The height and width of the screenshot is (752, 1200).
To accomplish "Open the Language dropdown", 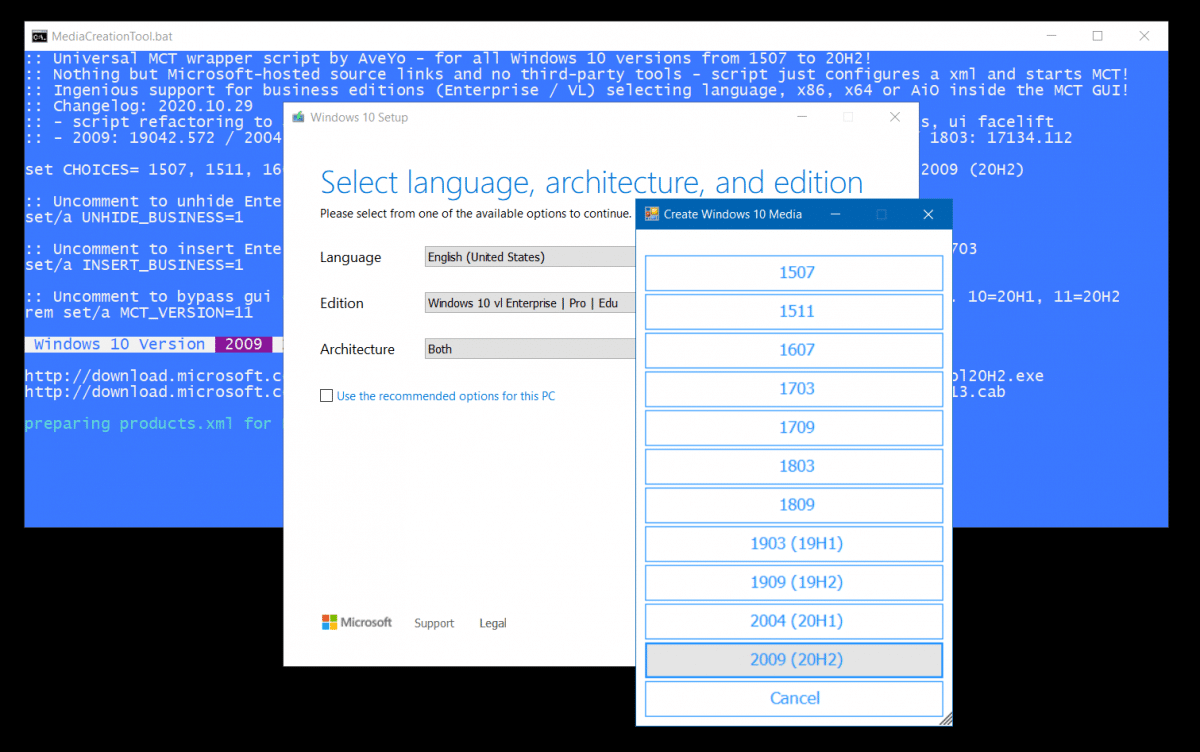I will point(529,257).
